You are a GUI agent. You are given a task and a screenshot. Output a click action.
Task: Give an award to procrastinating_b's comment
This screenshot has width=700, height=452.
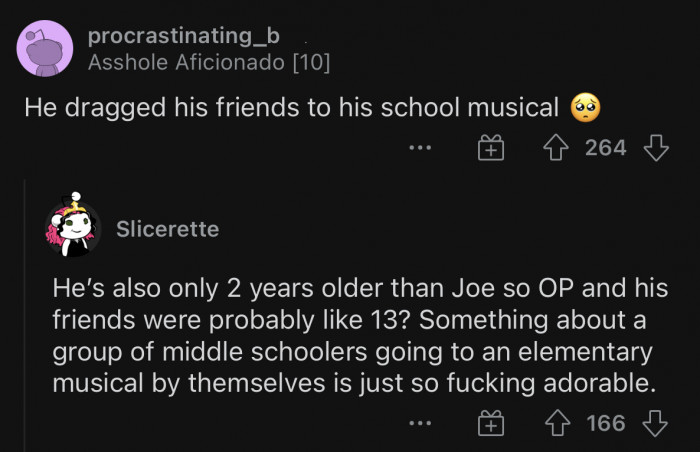[490, 149]
